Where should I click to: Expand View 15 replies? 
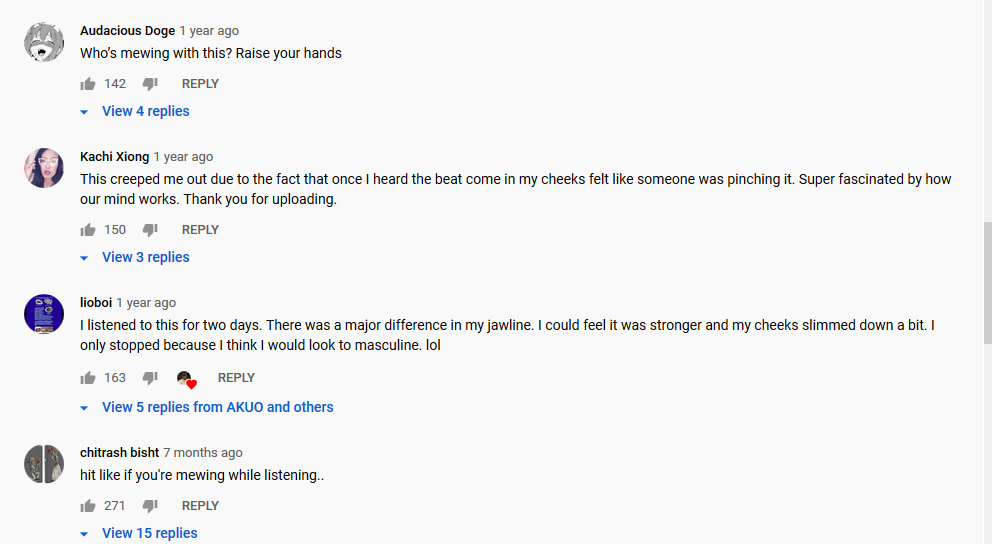(x=149, y=533)
